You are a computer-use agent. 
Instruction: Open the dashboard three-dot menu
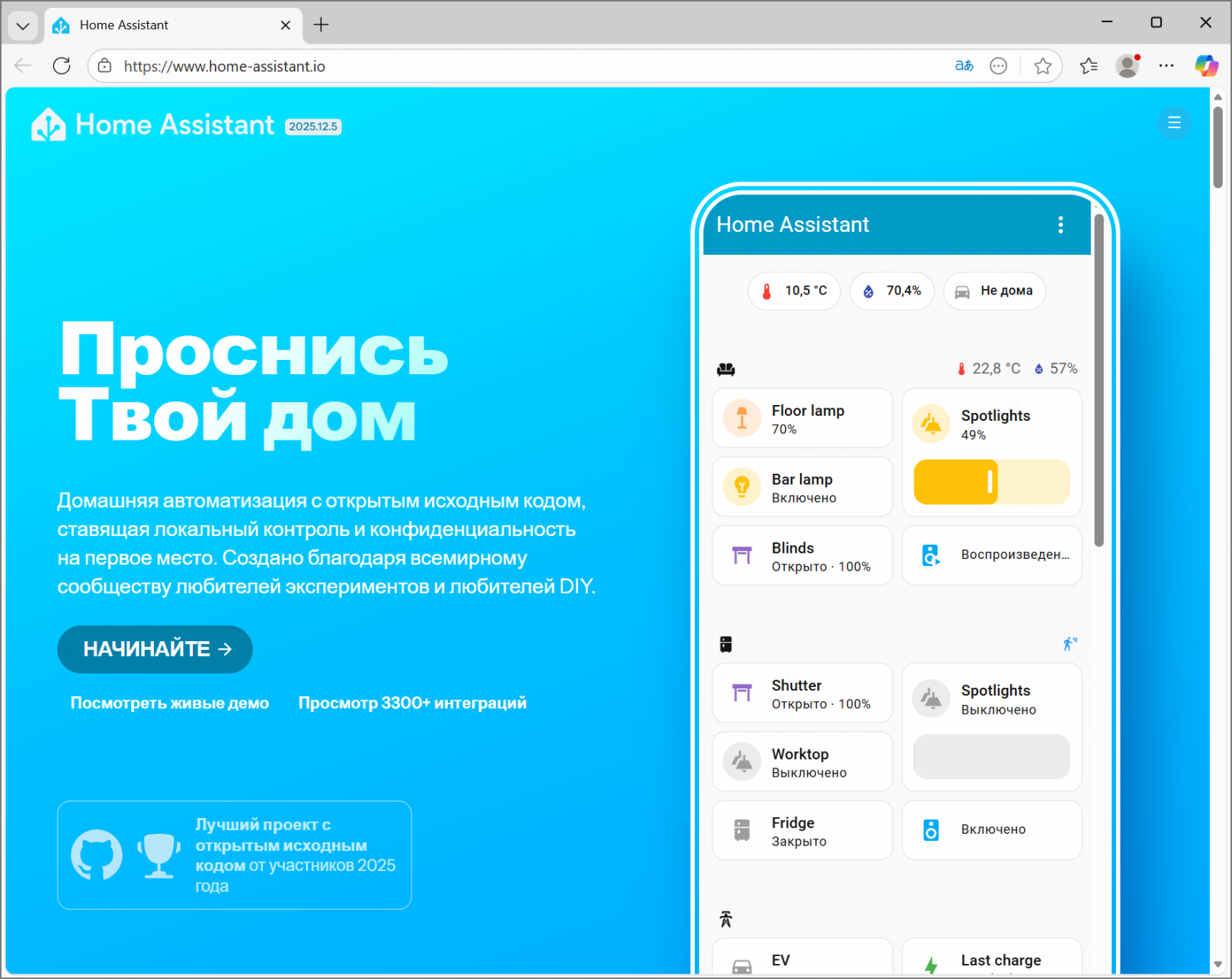(x=1061, y=224)
